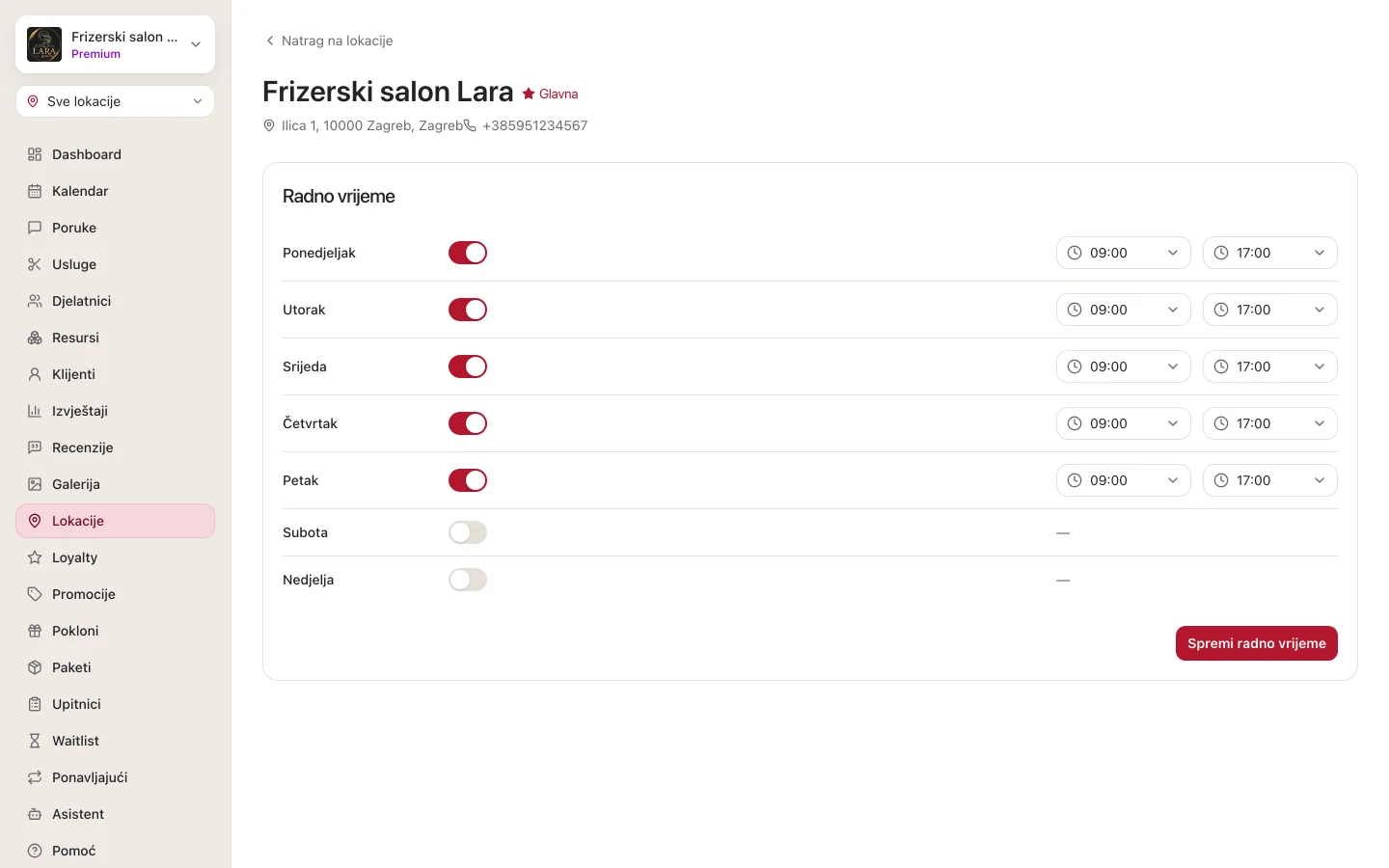This screenshot has height=868, width=1389.
Task: Enable the Subota working day toggle
Action: pos(468,532)
